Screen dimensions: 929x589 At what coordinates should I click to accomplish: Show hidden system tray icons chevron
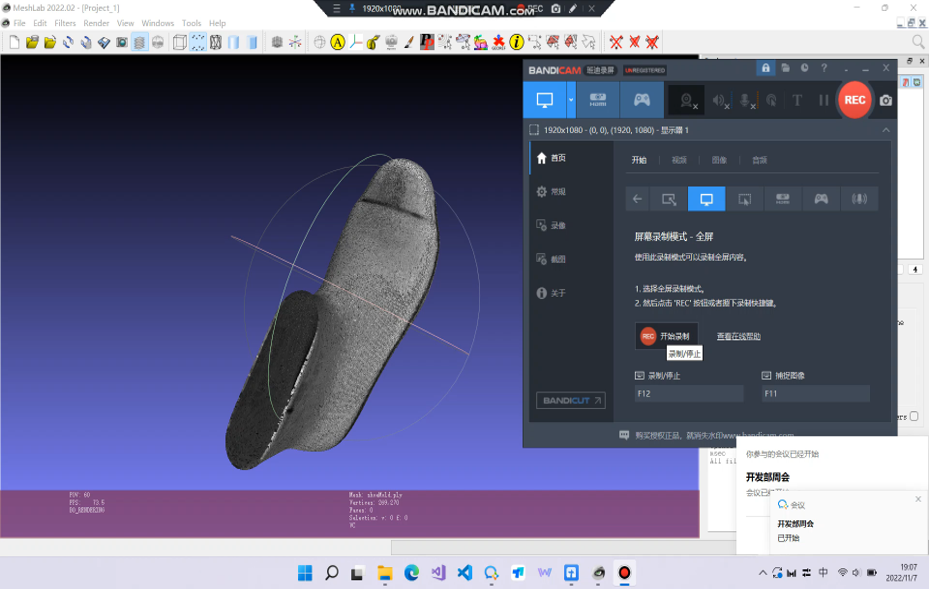(x=763, y=573)
